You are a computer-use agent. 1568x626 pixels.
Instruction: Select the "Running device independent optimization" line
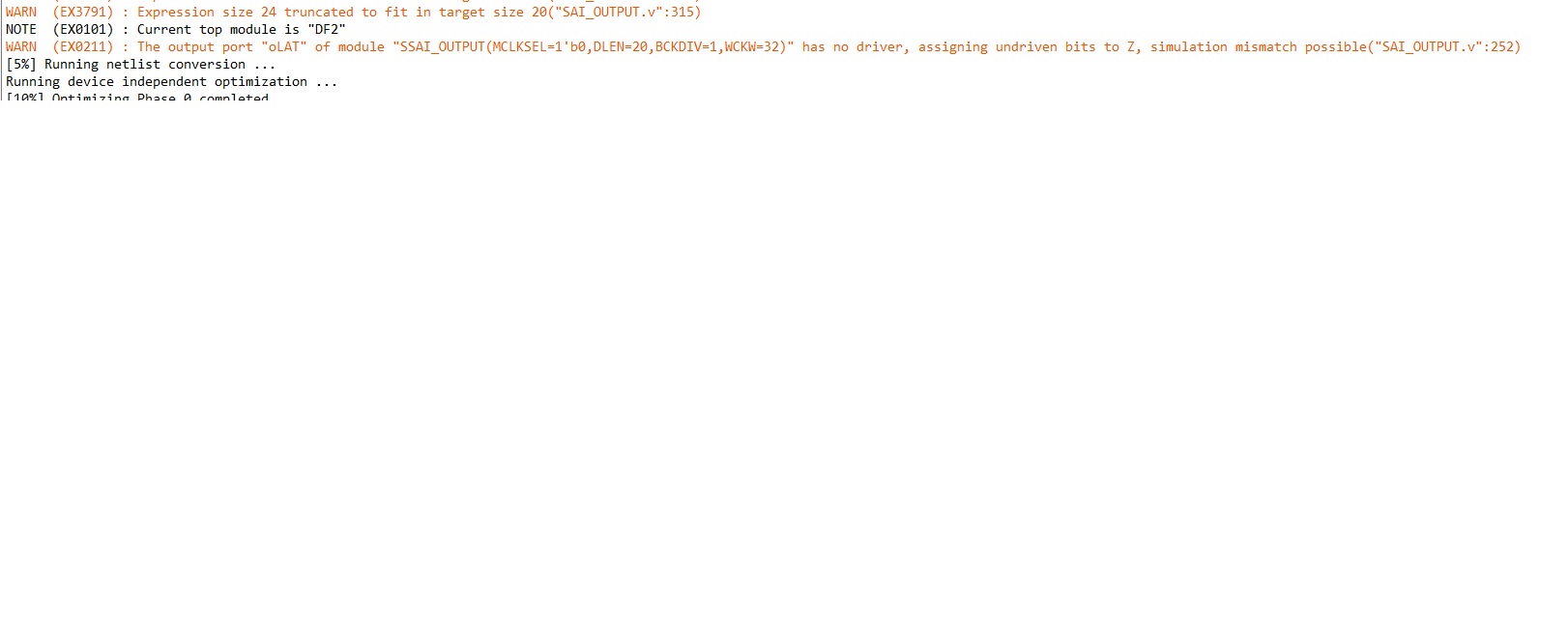(x=172, y=82)
